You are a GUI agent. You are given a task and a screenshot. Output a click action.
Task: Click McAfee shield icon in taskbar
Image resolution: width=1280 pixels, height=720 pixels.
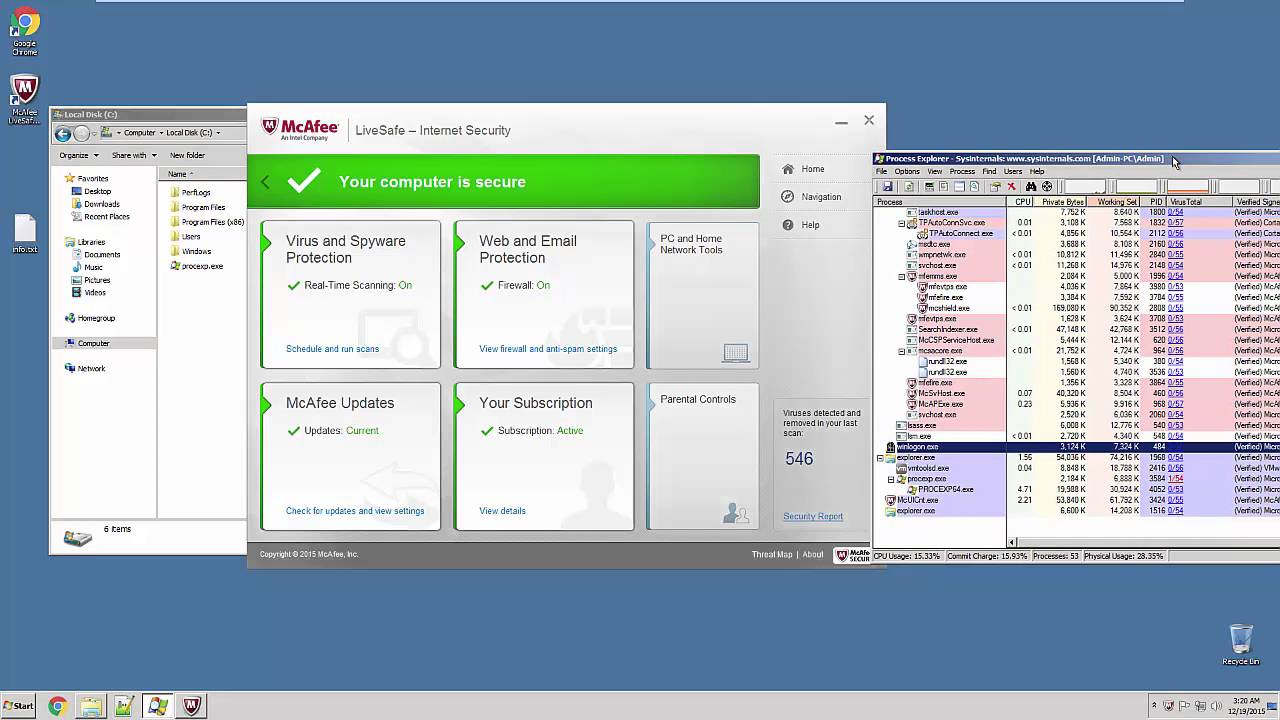191,706
